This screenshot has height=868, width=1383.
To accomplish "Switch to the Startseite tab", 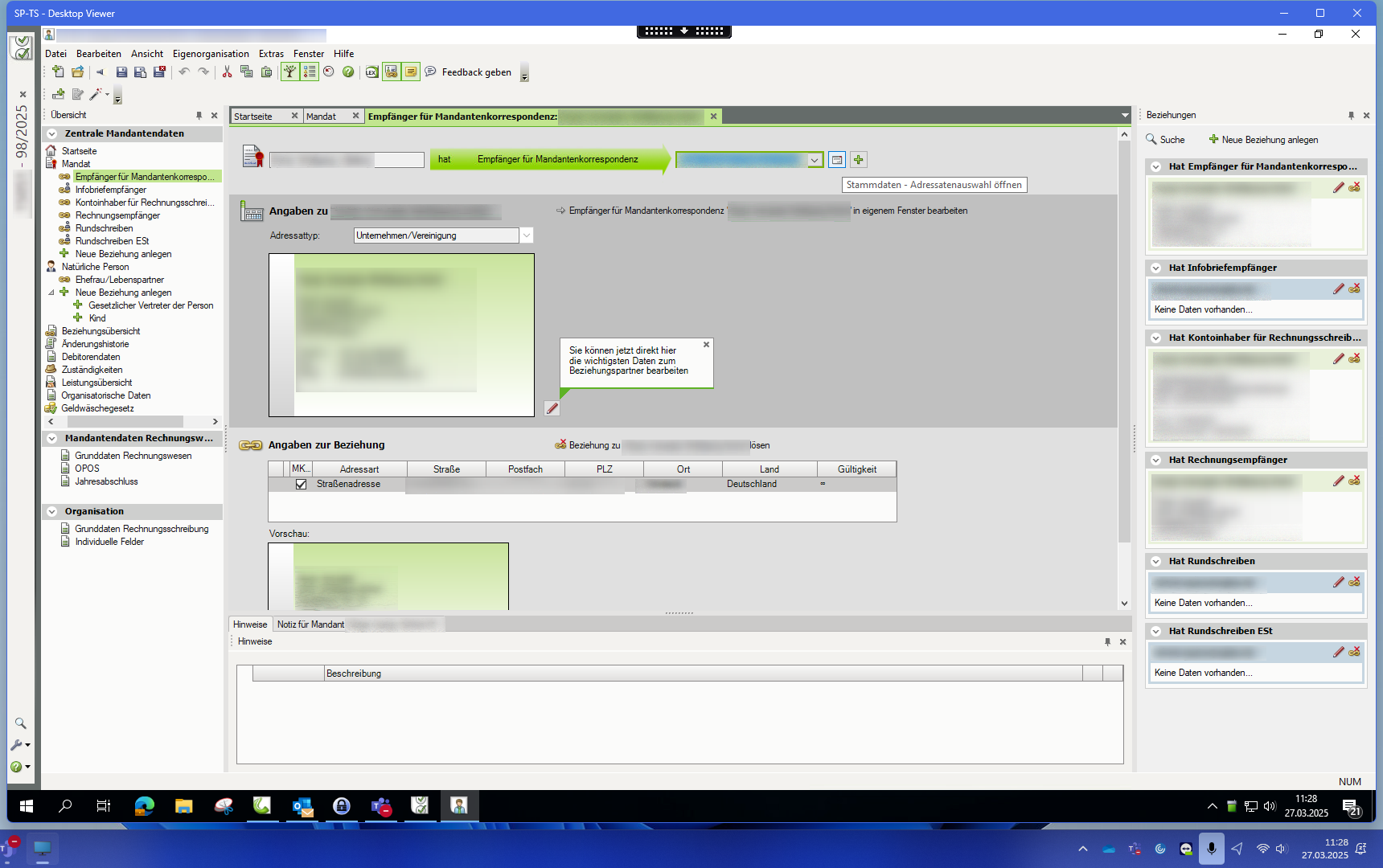I will pyautogui.click(x=254, y=117).
